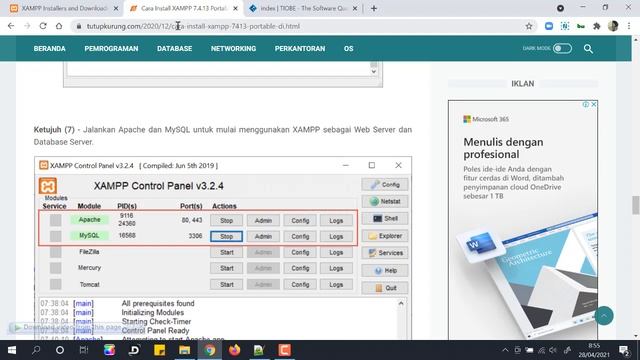Image resolution: width=640 pixels, height=360 pixels.
Task: Open the Windows Start menu
Action: click(12, 350)
